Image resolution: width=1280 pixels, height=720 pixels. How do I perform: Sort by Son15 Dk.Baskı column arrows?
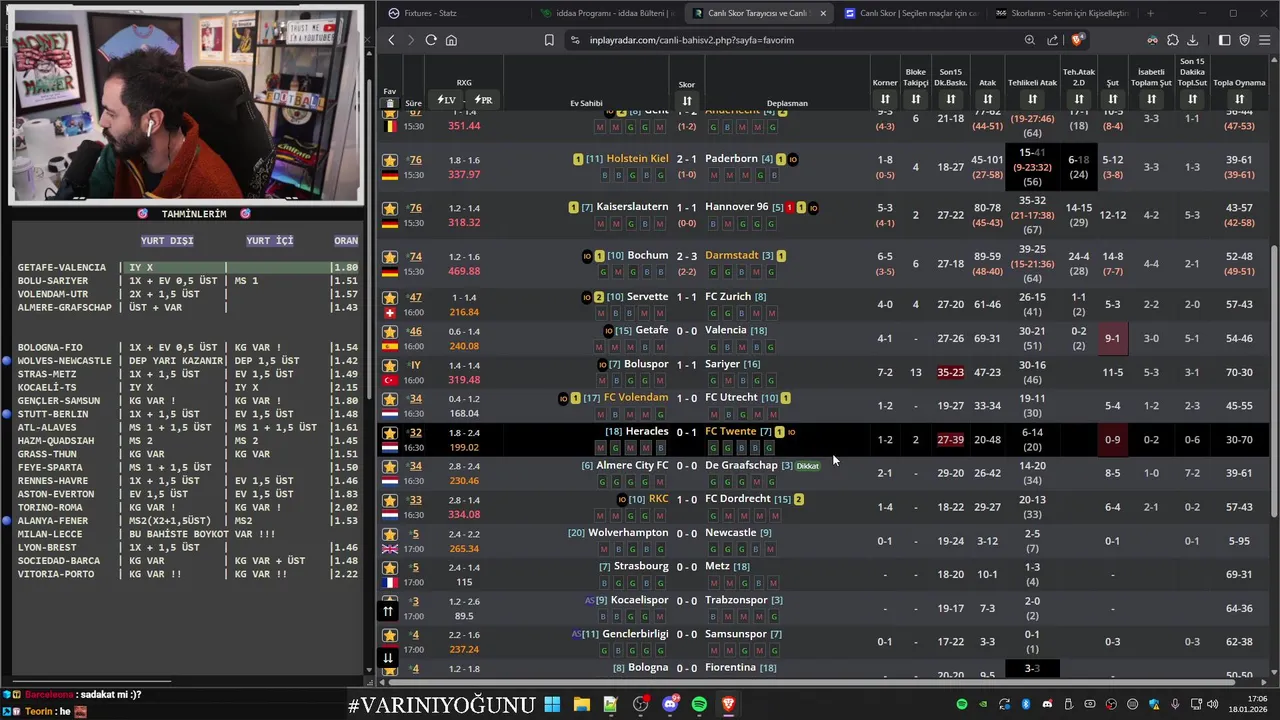tap(951, 99)
